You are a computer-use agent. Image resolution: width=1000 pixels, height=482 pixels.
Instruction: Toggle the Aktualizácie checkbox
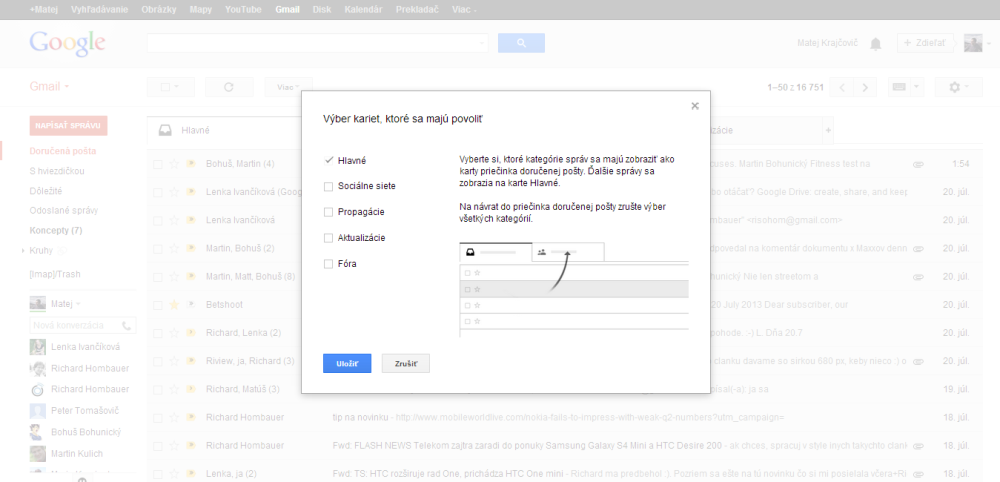(x=329, y=238)
